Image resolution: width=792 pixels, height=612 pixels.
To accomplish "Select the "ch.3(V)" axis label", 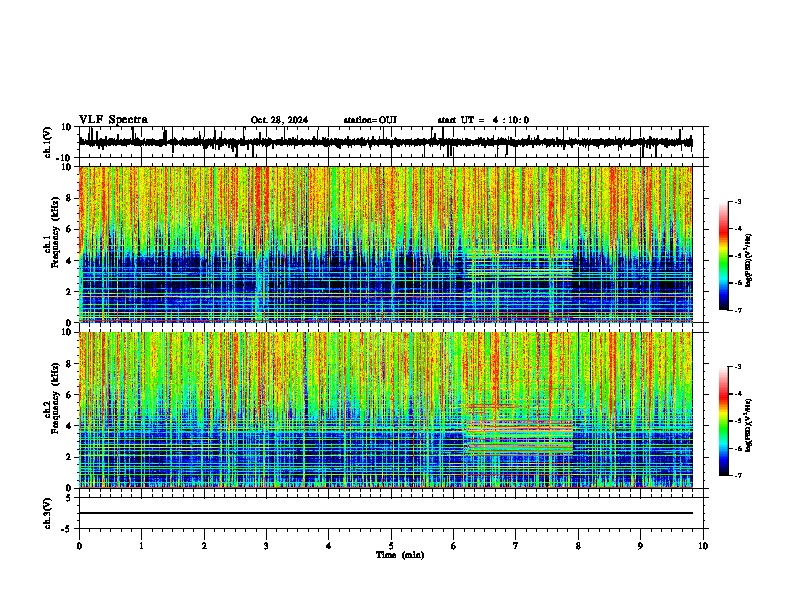I will point(47,513).
